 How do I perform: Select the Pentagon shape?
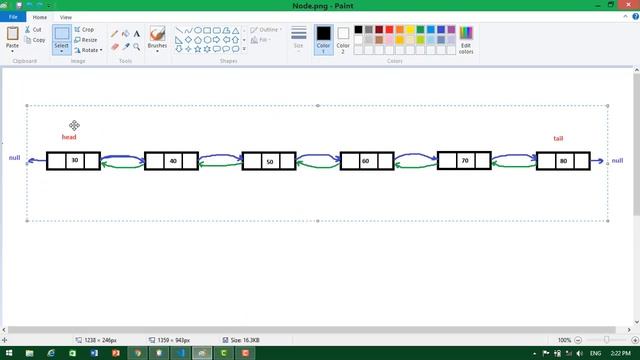pyautogui.click(x=198, y=40)
